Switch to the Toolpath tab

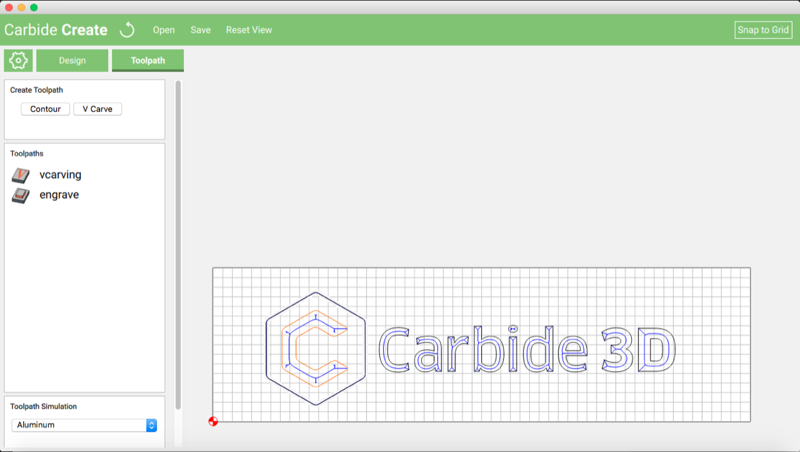(x=148, y=60)
